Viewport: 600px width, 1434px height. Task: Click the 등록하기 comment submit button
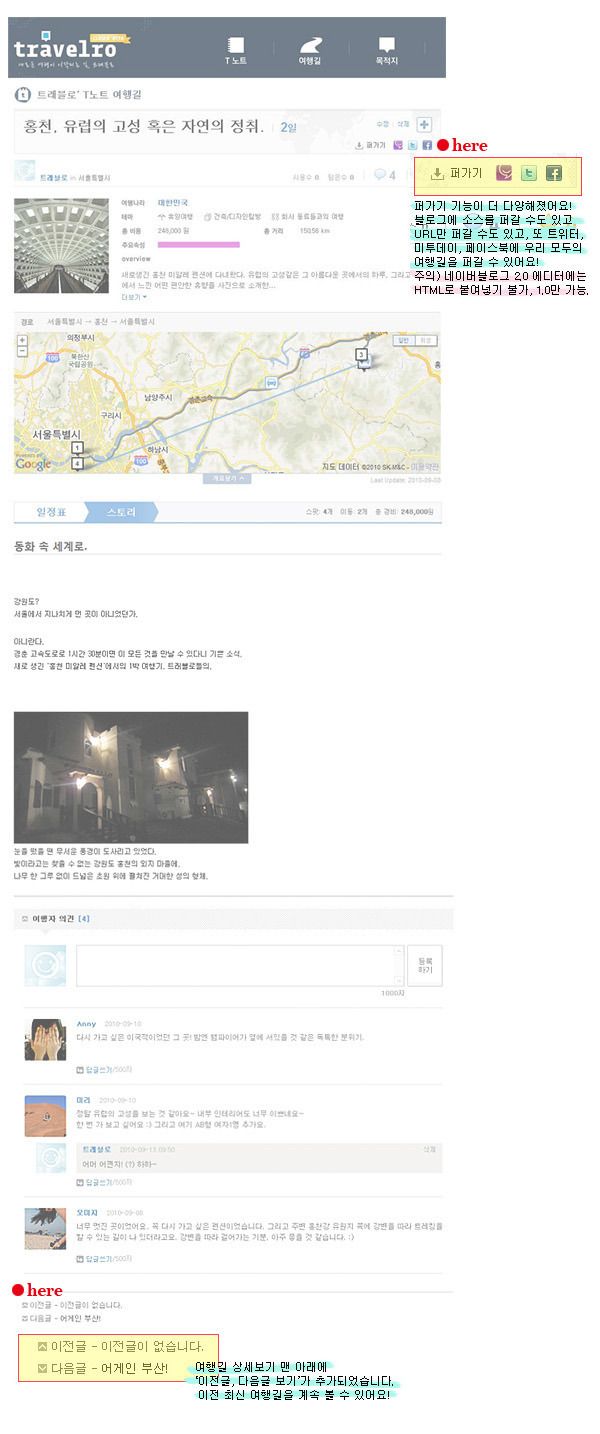(x=424, y=965)
